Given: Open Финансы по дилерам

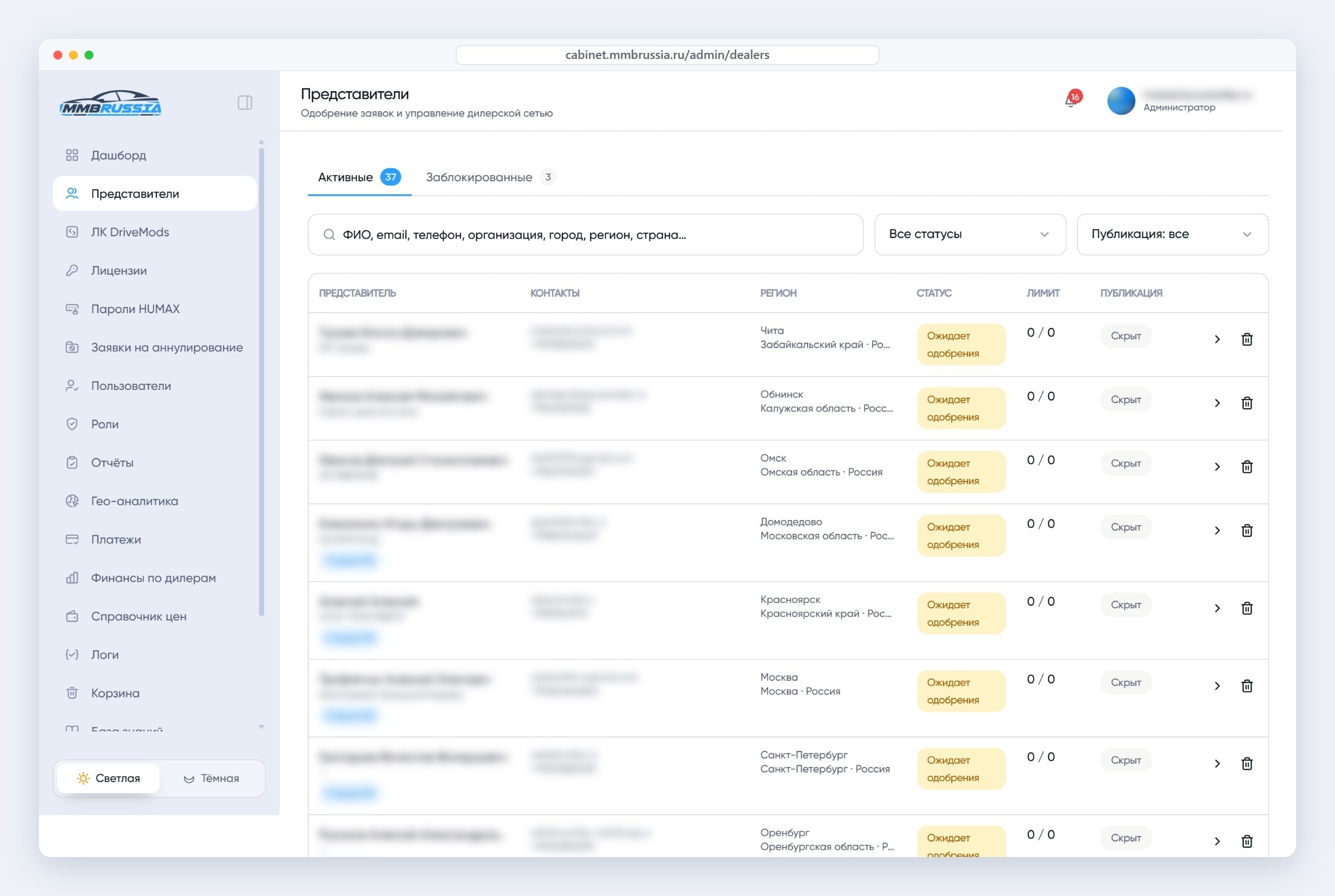Looking at the screenshot, I should [x=155, y=578].
